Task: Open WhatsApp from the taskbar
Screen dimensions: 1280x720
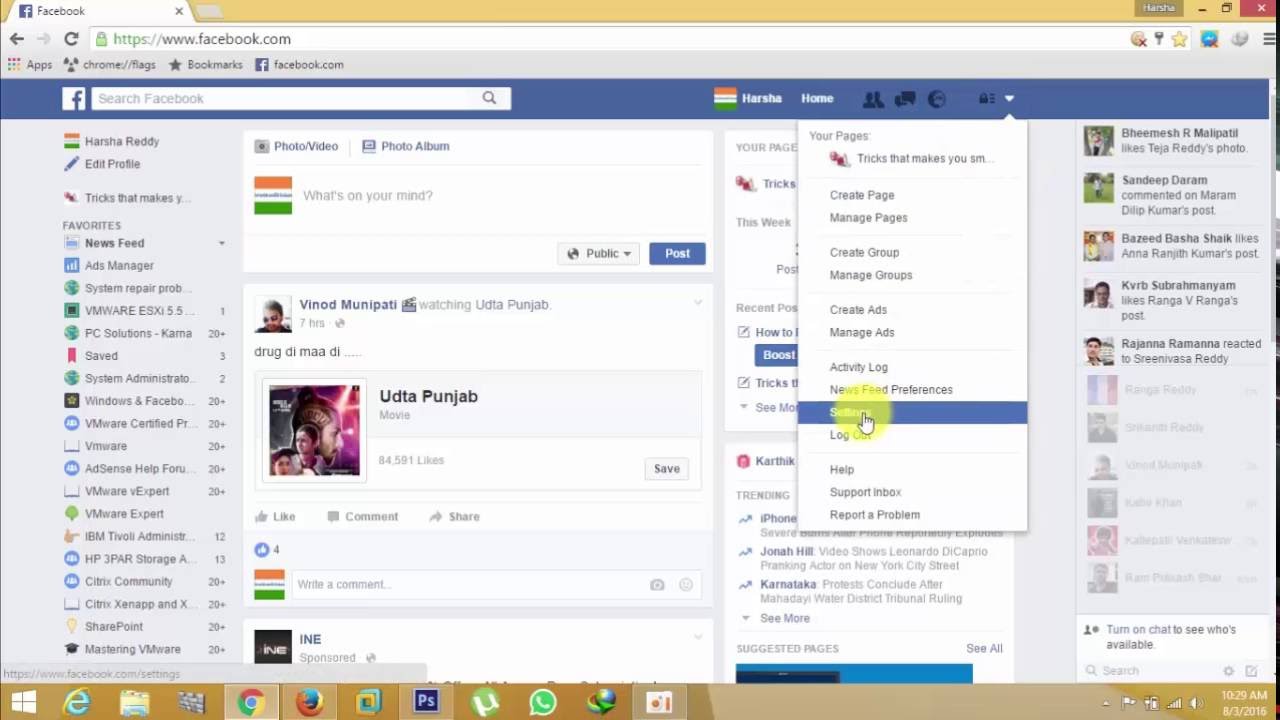Action: coord(543,702)
